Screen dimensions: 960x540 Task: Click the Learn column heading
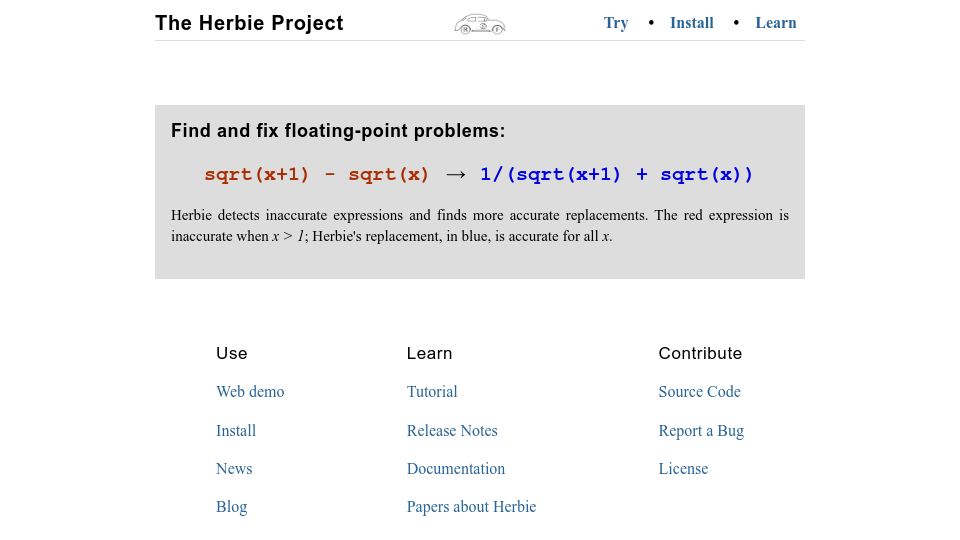[x=429, y=353]
